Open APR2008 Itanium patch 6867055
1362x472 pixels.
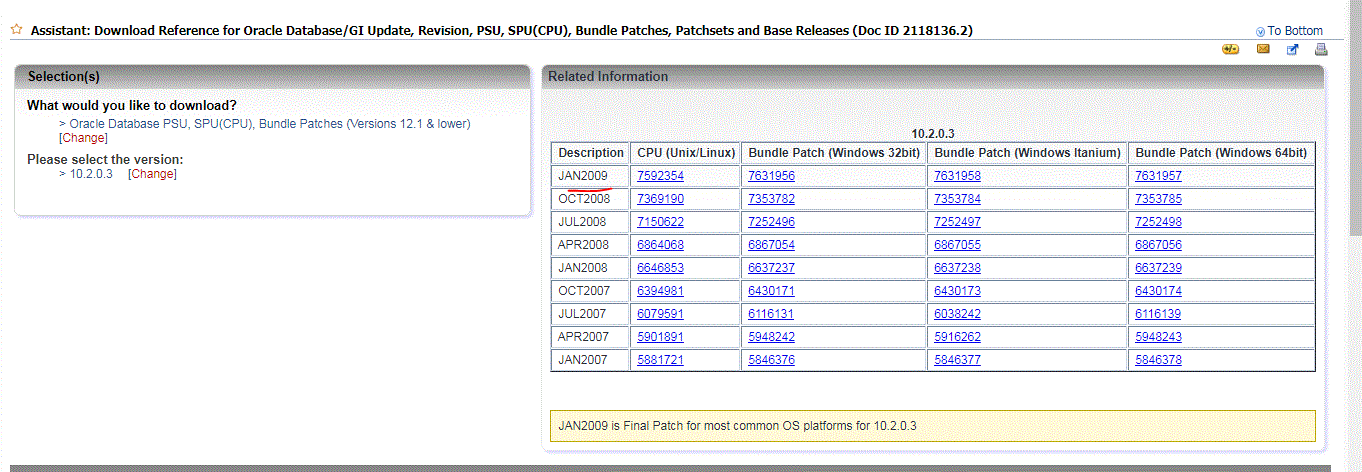[957, 245]
